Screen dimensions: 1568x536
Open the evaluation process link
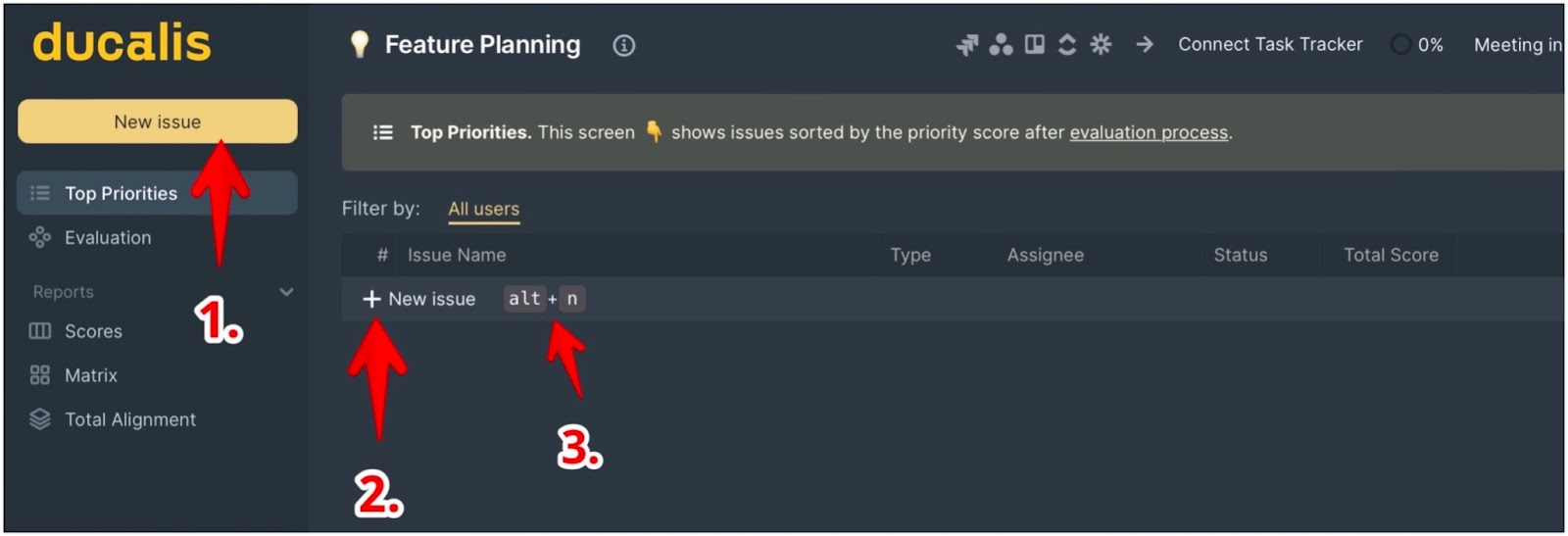1149,132
